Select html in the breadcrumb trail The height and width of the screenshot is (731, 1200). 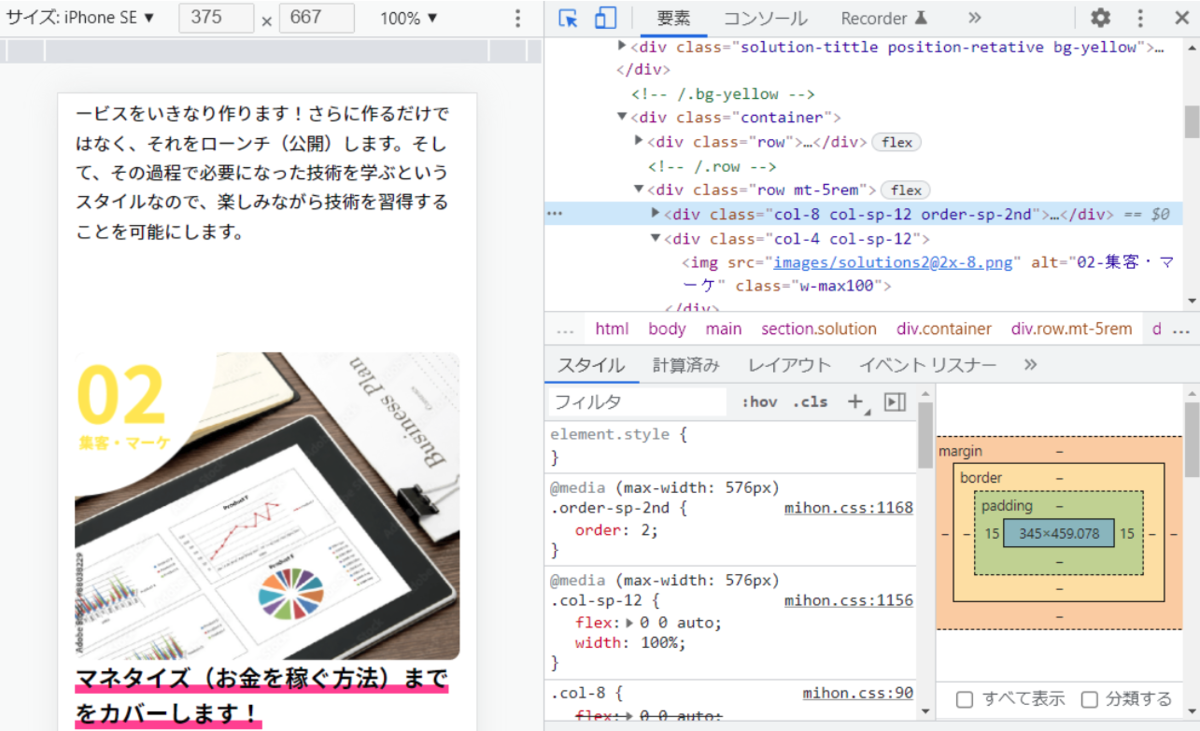pos(612,329)
